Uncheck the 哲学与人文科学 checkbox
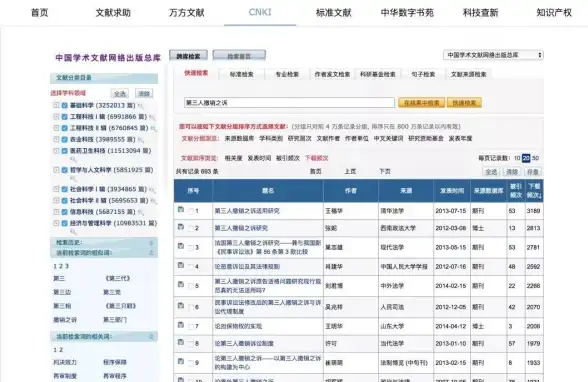Viewport: 588px width, 382px height. 64,170
